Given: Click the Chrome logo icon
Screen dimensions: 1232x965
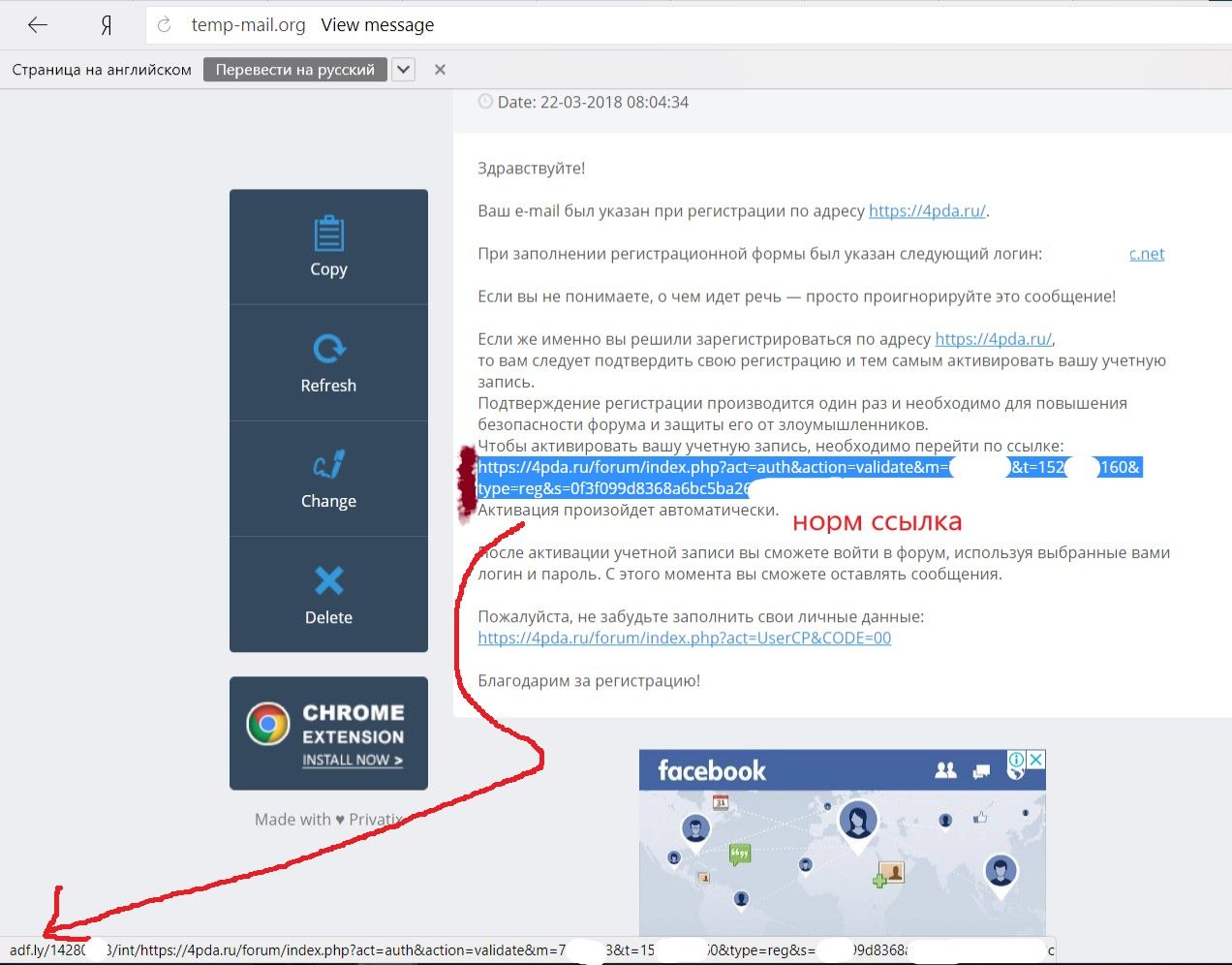Looking at the screenshot, I should click(268, 724).
